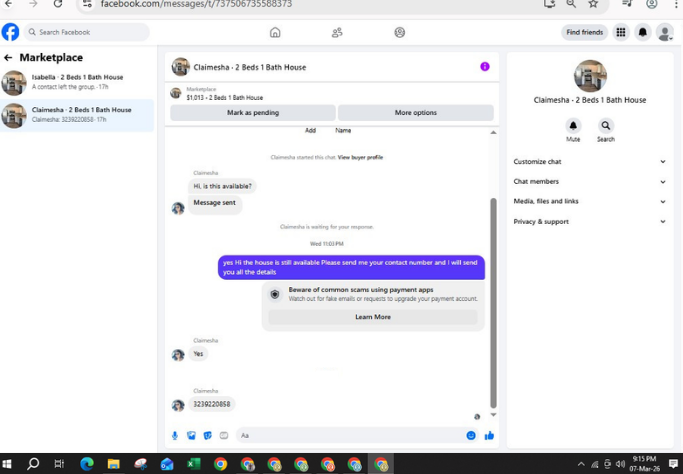Choose a GIF icon
683x474 pixels.
point(224,435)
